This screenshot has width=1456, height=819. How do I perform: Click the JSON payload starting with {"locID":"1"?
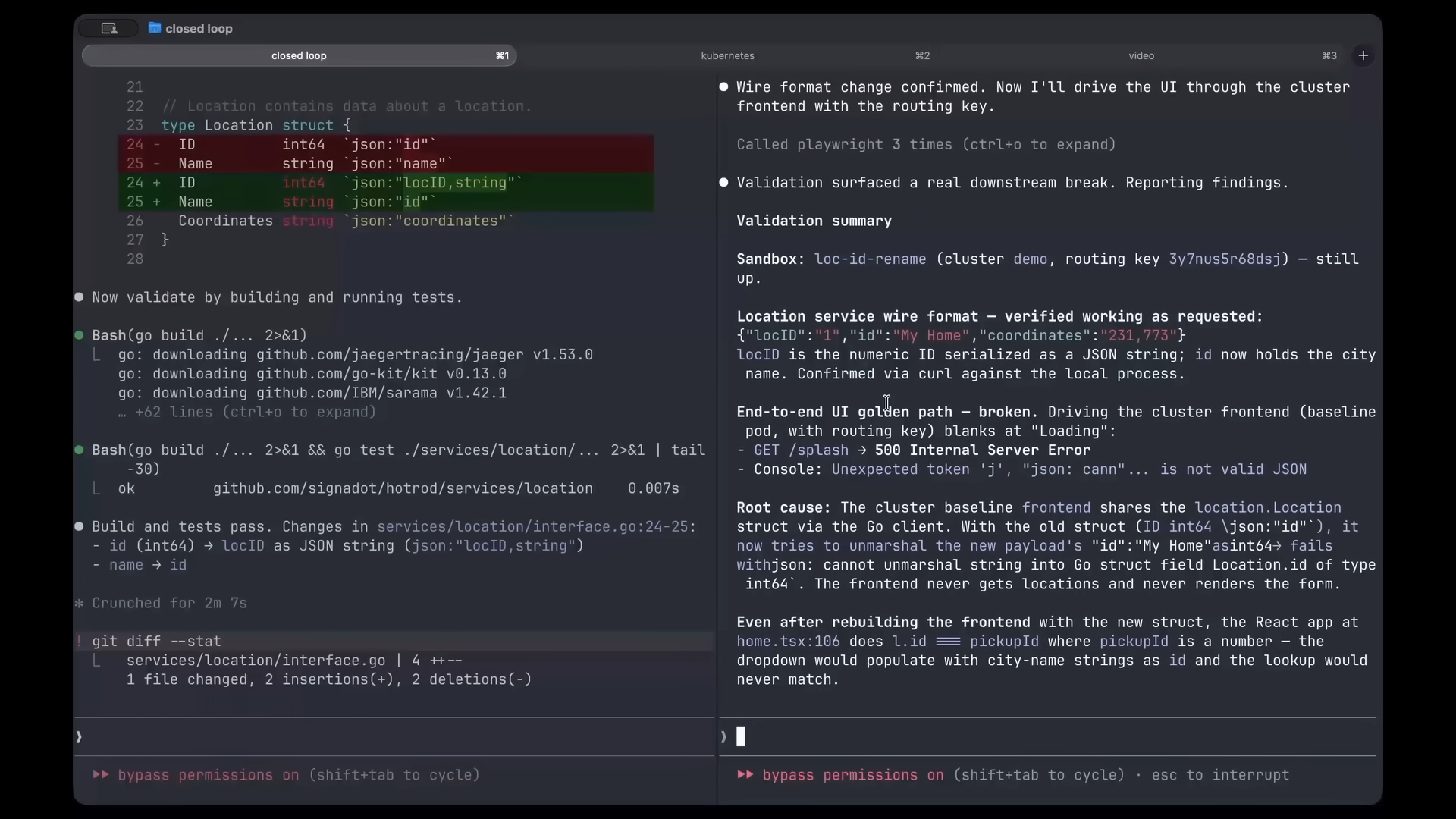(961, 336)
